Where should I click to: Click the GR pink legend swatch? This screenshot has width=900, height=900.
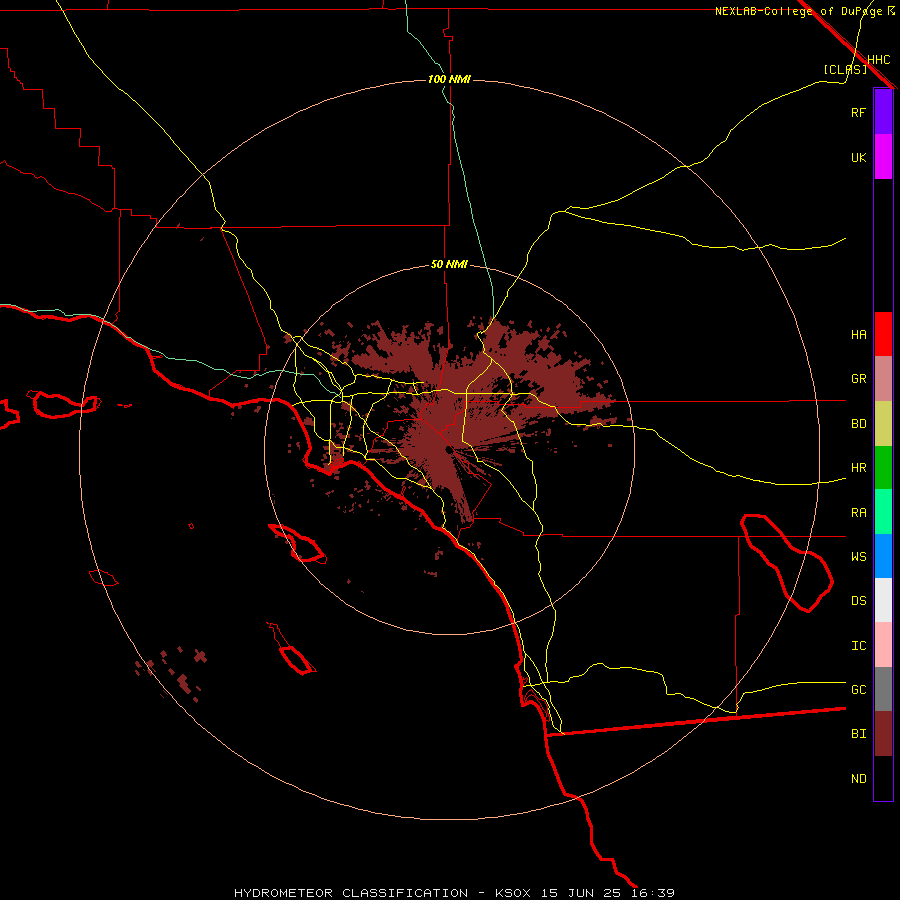[x=883, y=379]
